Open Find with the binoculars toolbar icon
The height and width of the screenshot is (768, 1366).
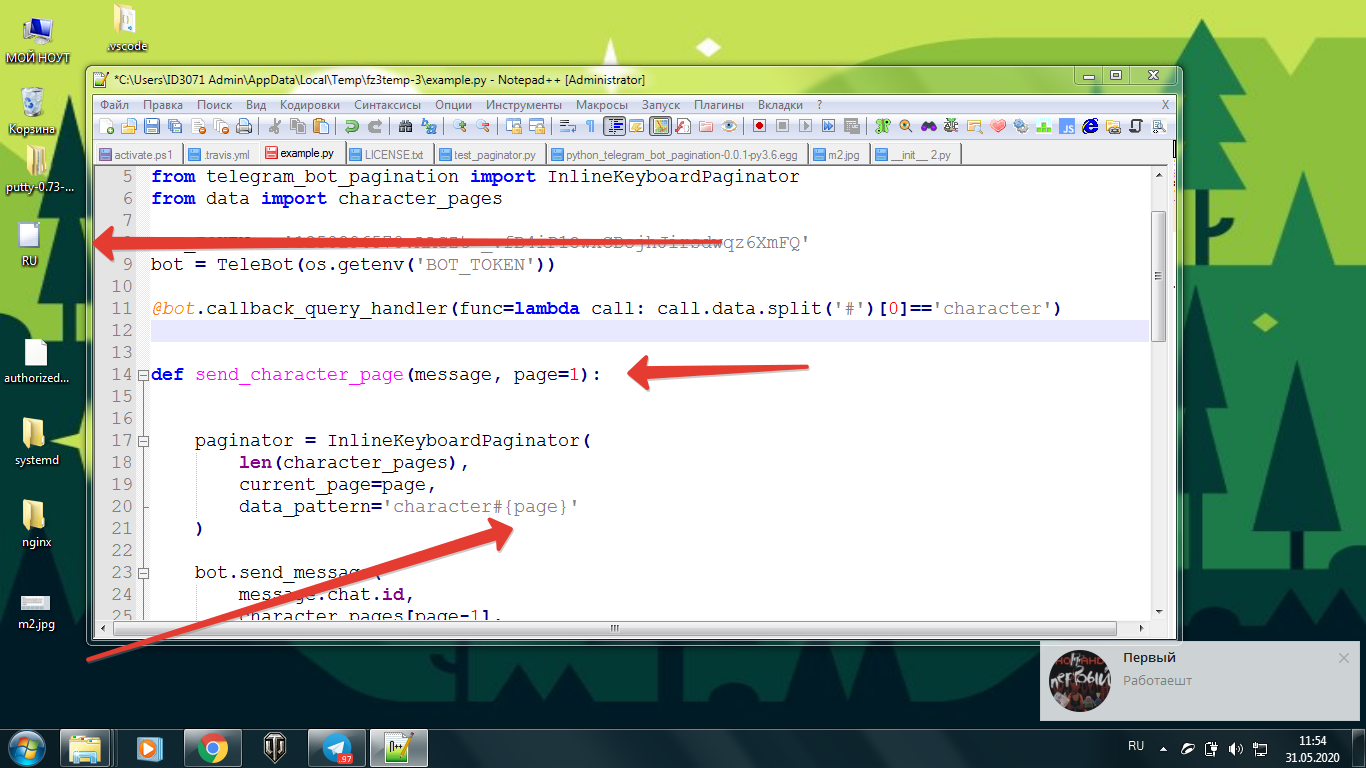pyautogui.click(x=405, y=127)
